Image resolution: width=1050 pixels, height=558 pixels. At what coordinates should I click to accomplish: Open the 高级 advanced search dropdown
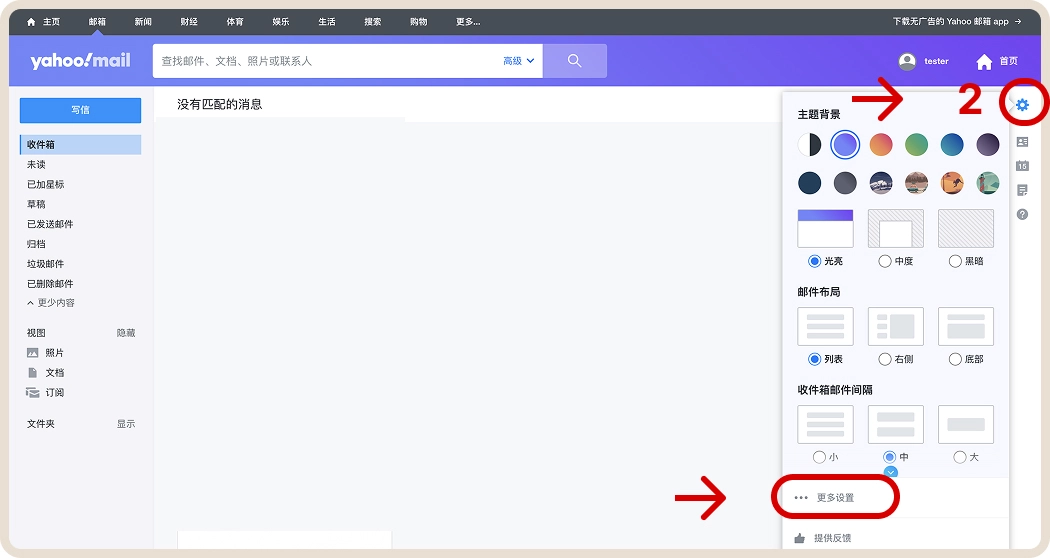(x=519, y=61)
